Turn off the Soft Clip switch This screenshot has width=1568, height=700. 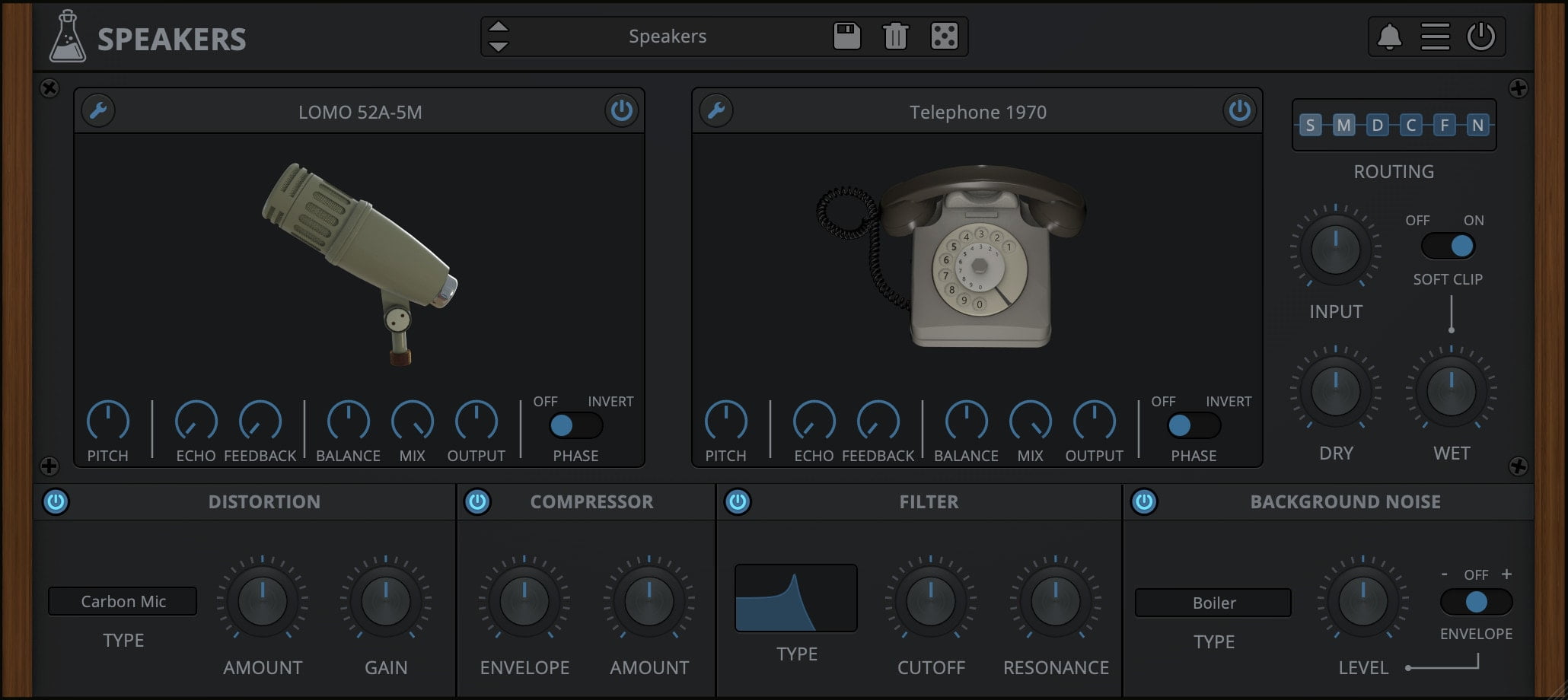coord(1448,246)
